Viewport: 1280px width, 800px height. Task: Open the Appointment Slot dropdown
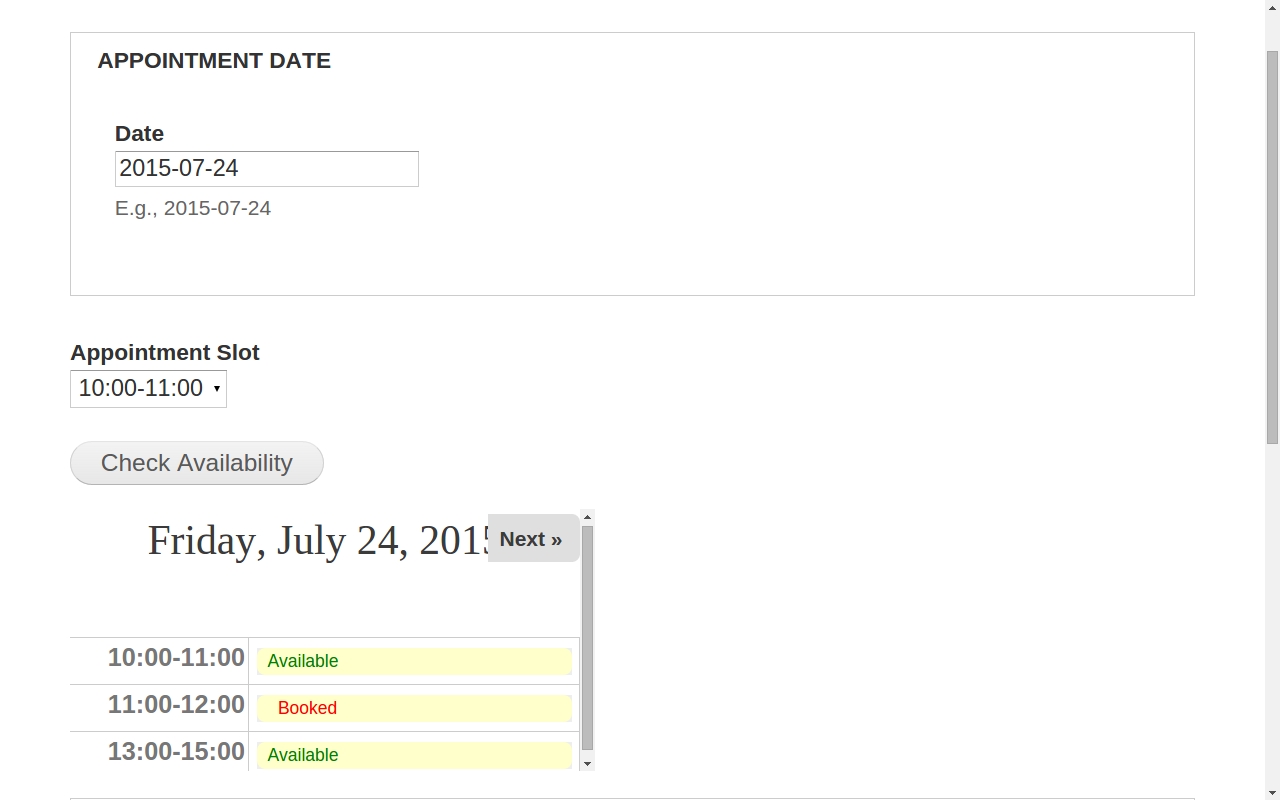tap(148, 389)
